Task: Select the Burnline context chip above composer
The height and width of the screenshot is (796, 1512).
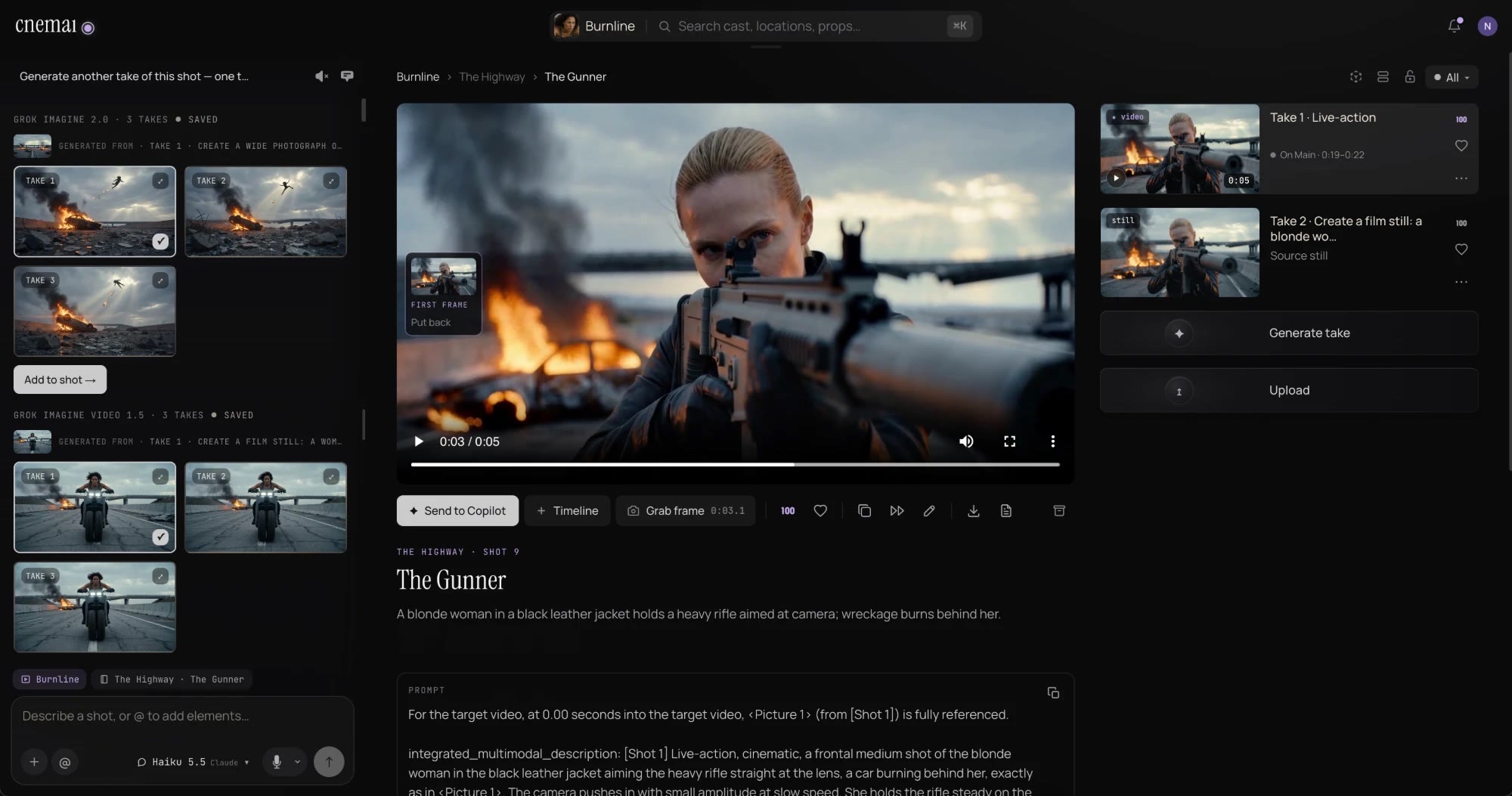Action: coord(50,680)
